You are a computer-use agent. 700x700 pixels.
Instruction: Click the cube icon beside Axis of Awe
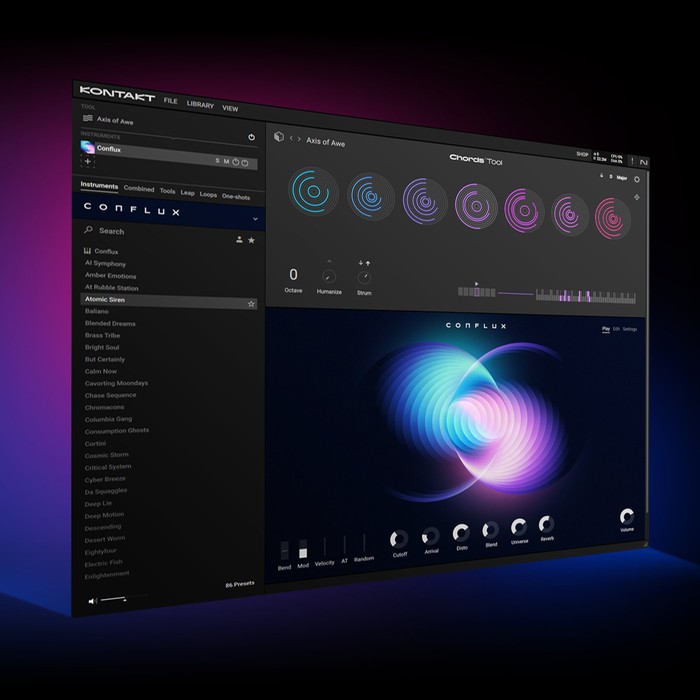279,136
